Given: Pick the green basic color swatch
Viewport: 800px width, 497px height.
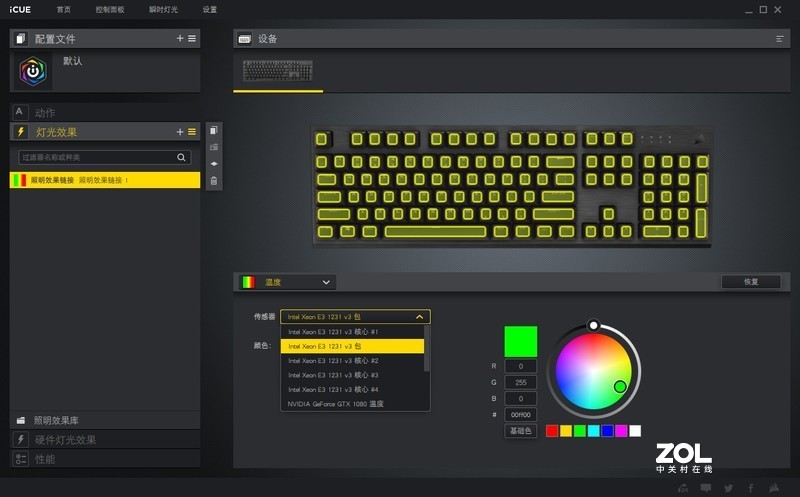Looking at the screenshot, I should coord(580,431).
